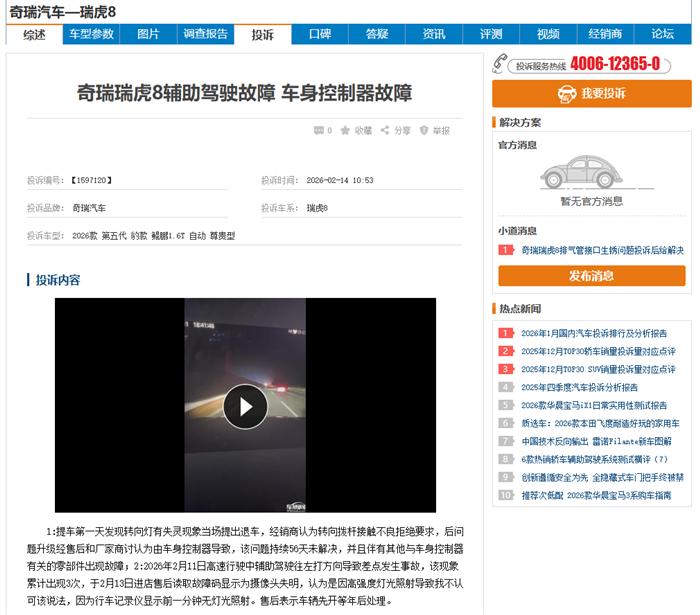The width and height of the screenshot is (700, 615).
Task: Click the comment count icon
Action: (317, 130)
